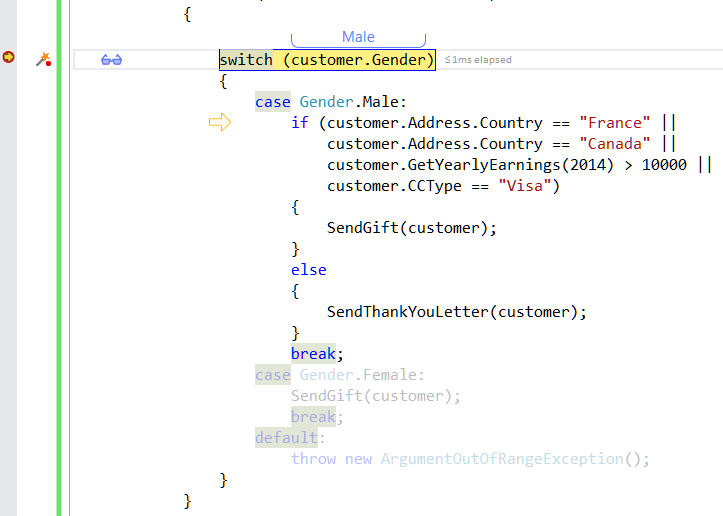Click the dimmed "case Gender.Female:" line

click(x=339, y=375)
